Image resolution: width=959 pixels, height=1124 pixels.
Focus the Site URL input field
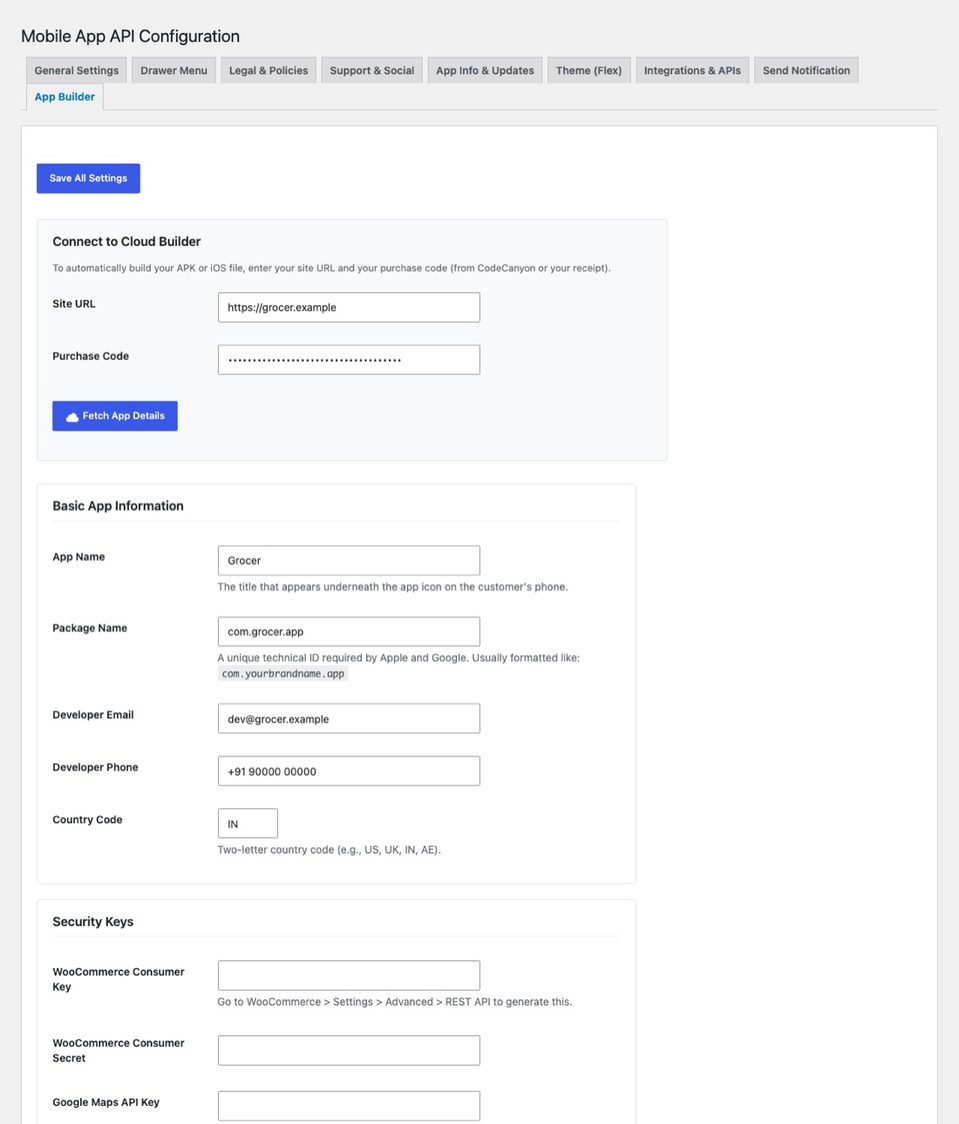pyautogui.click(x=349, y=307)
